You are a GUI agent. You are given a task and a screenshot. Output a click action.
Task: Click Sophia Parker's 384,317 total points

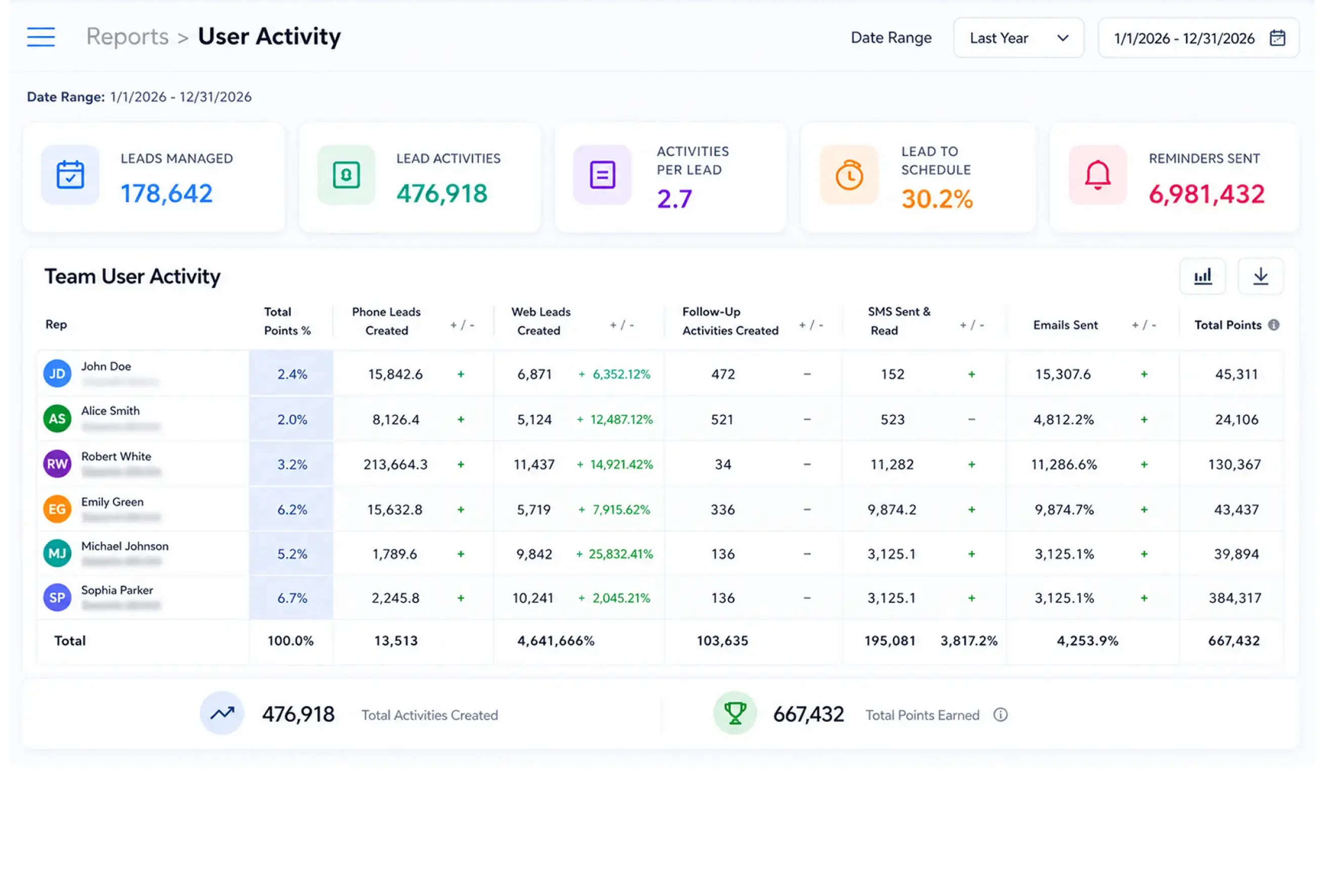coord(1235,599)
